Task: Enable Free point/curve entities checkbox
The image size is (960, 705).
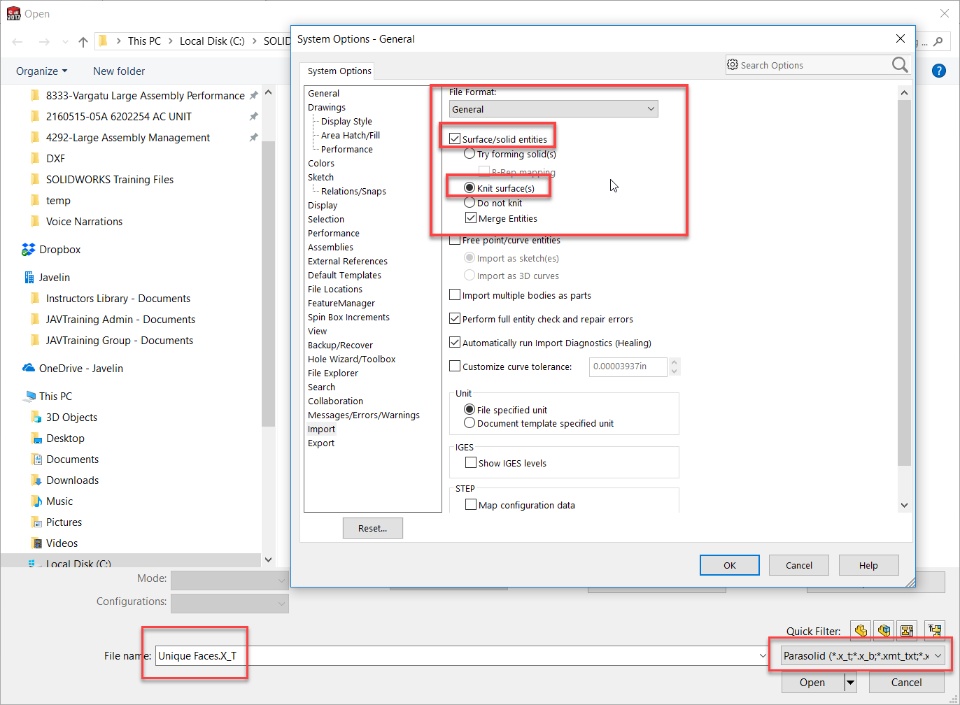Action: tap(454, 240)
